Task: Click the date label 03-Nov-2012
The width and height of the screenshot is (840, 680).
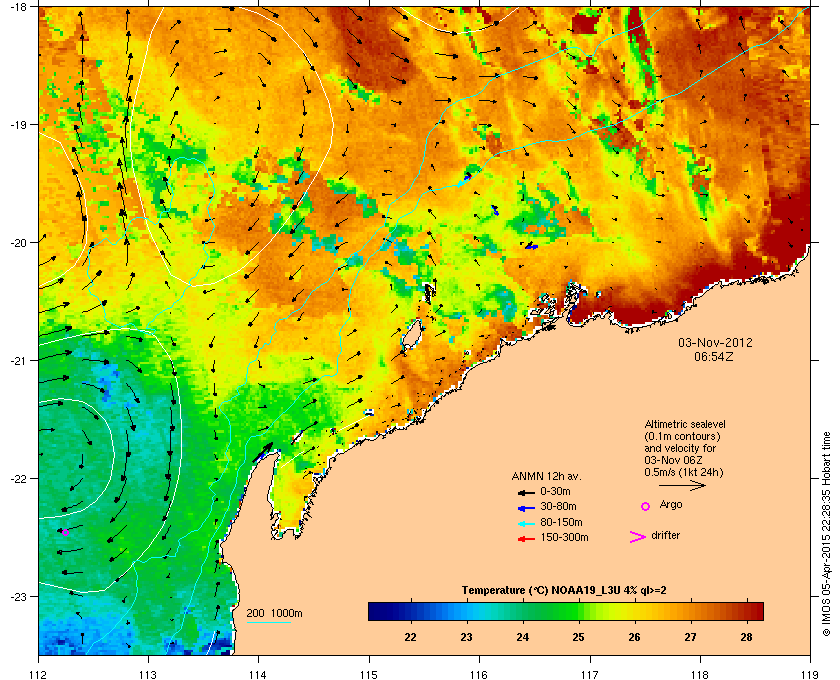Action: 715,342
